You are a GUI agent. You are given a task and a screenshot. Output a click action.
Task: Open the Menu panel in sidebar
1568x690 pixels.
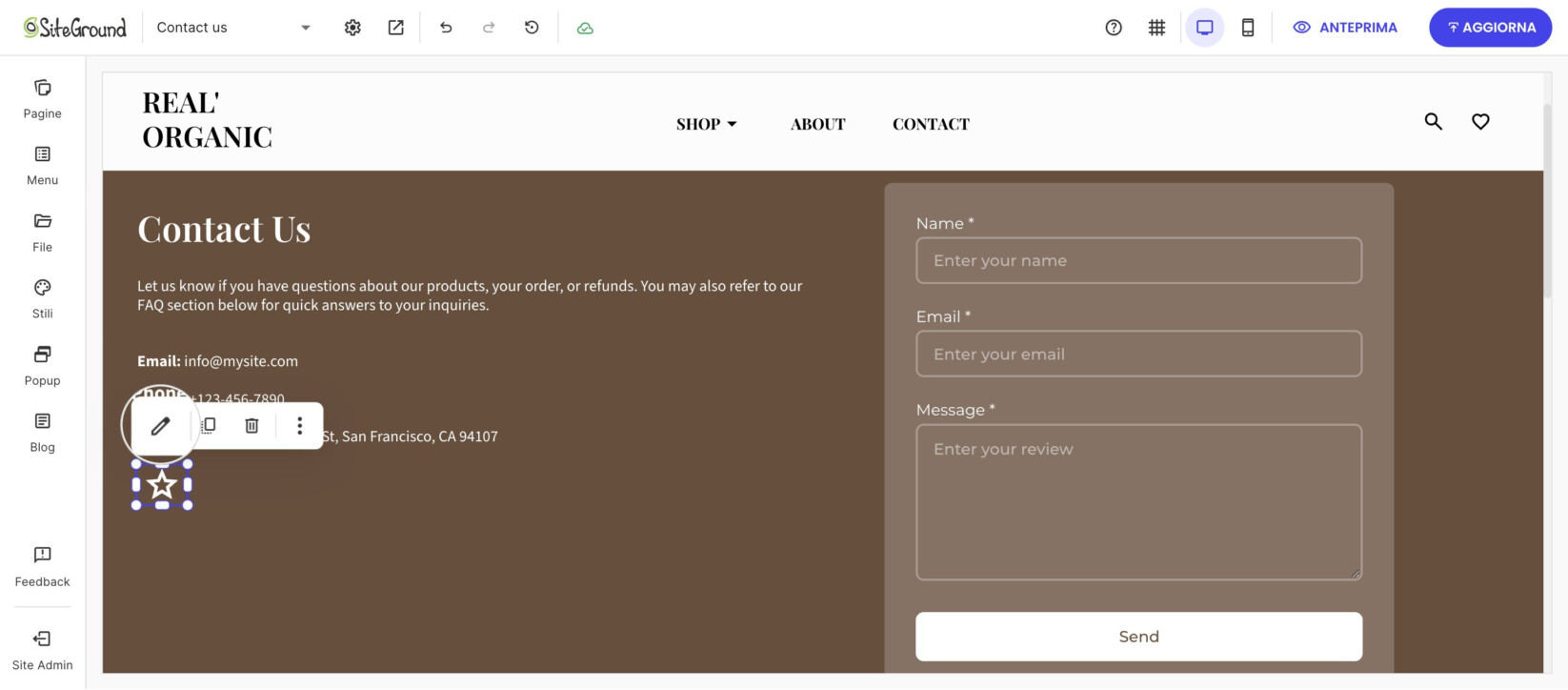[42, 166]
